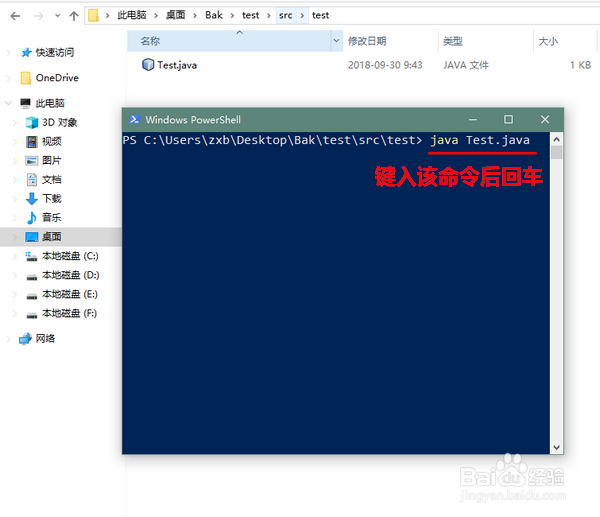Click the 本地磁盘 (D:) drive icon

(x=31, y=276)
